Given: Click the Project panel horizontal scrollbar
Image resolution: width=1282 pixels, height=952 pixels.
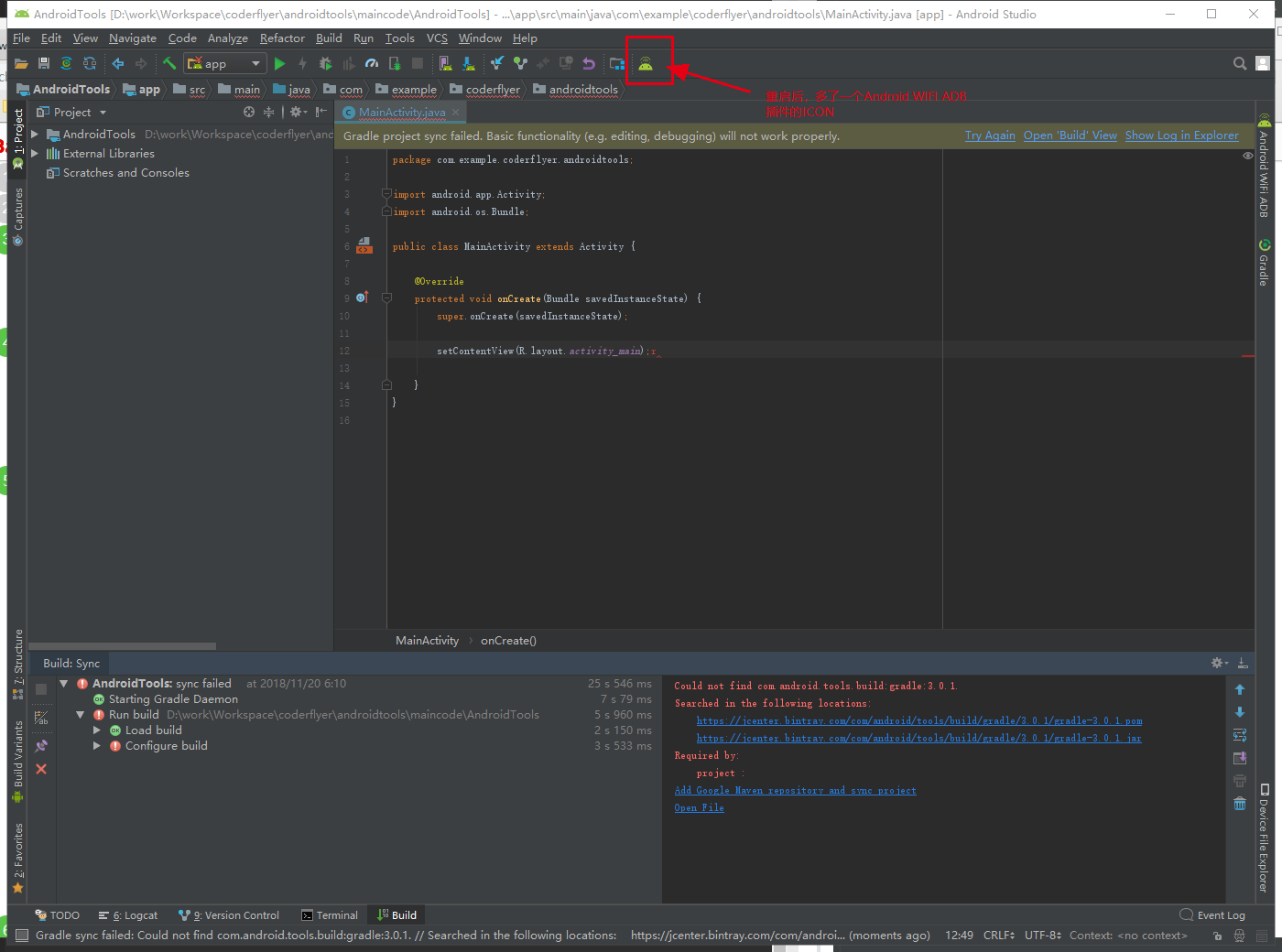Looking at the screenshot, I should point(123,646).
